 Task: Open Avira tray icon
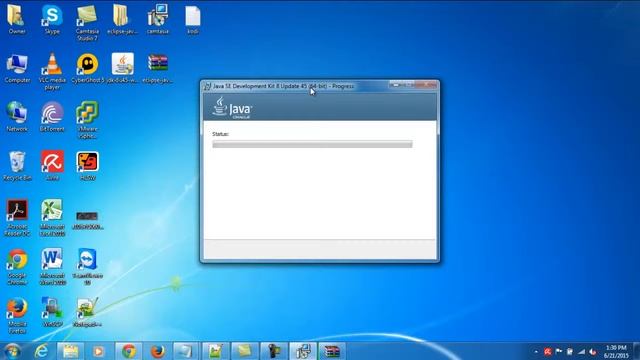coord(548,351)
